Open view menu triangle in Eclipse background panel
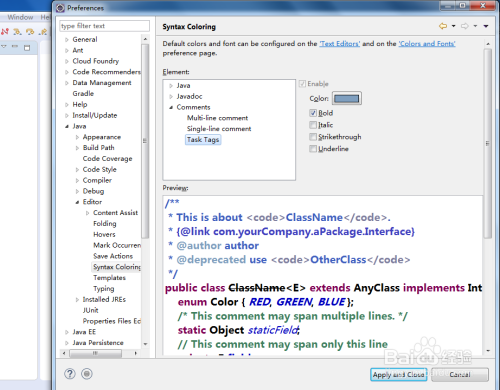The height and width of the screenshot is (390, 500). [x=4, y=47]
